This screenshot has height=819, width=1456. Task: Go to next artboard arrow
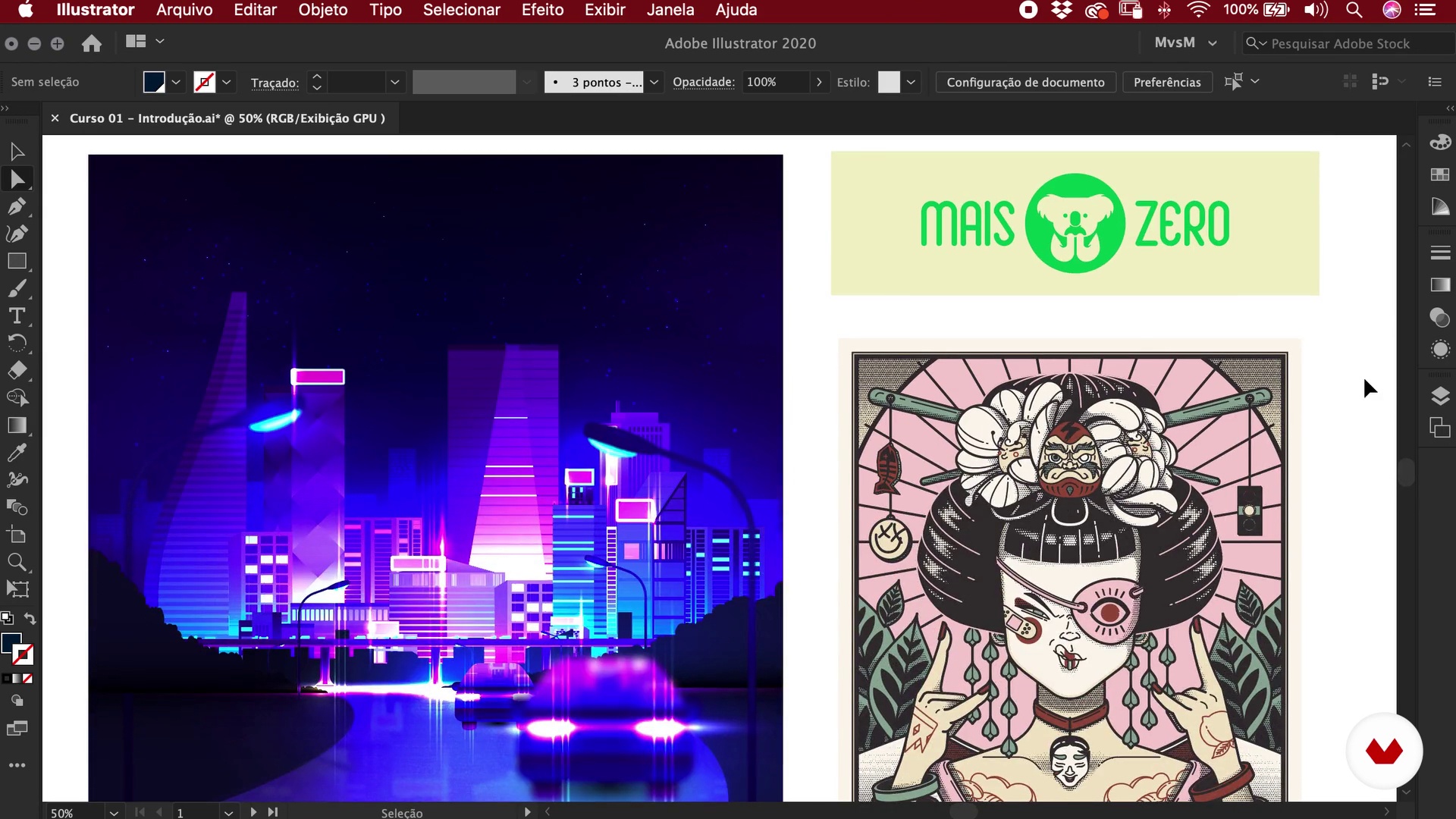click(x=253, y=812)
